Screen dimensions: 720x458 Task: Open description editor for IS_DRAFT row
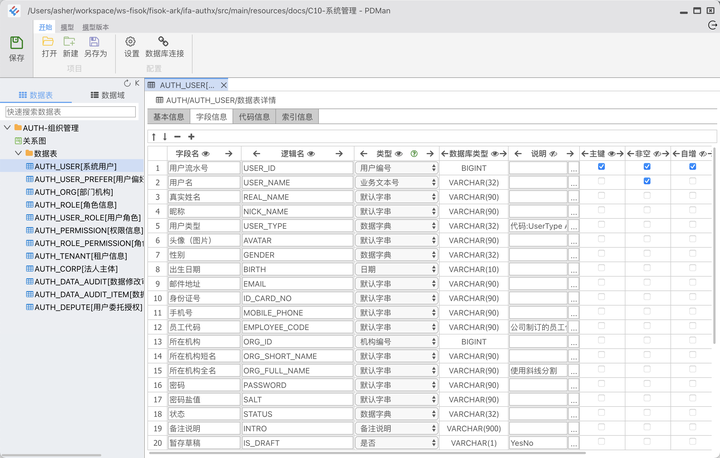574,443
